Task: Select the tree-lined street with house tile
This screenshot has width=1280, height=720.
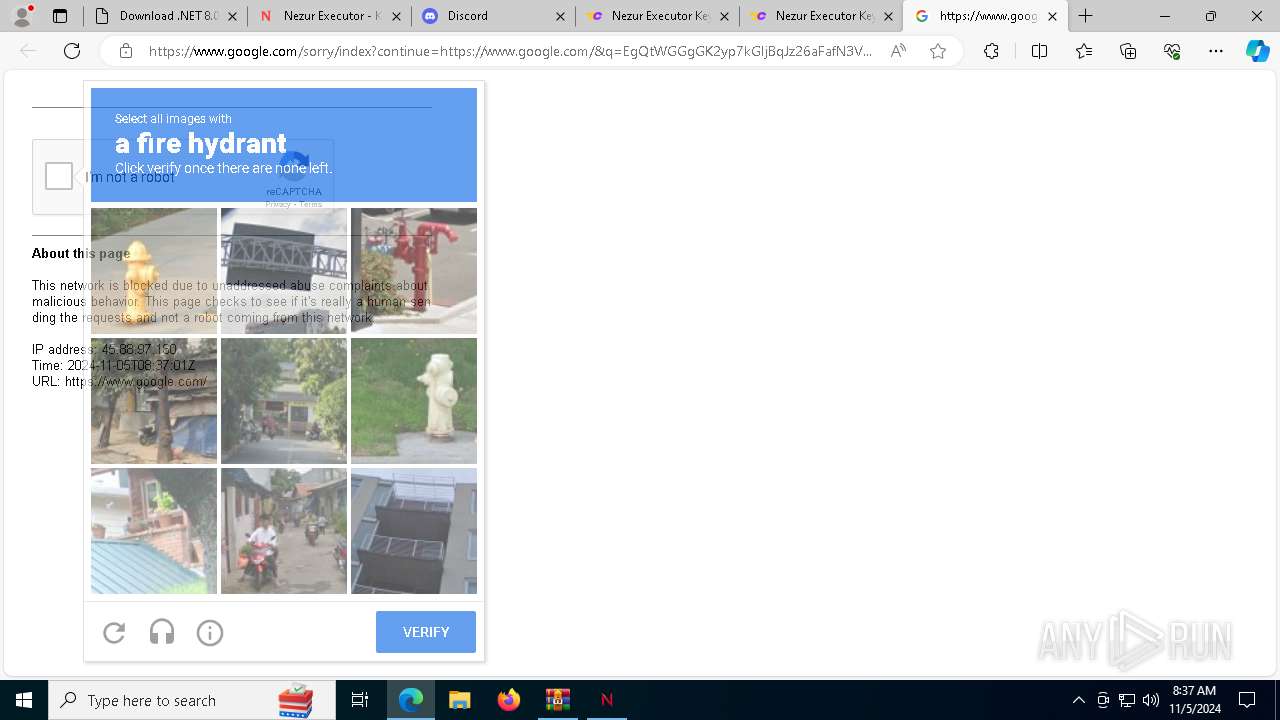Action: click(284, 401)
